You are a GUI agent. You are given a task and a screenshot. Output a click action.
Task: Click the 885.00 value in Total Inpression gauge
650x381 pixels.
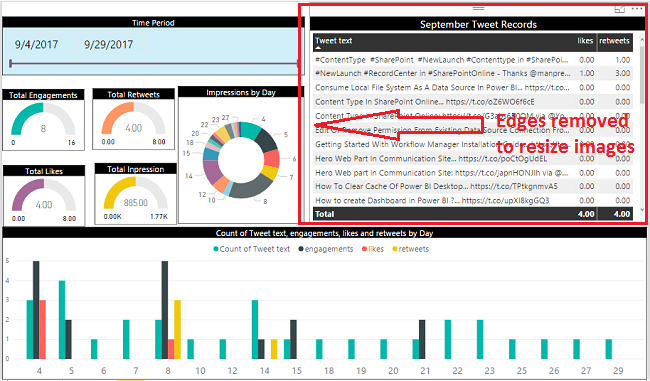click(x=136, y=203)
